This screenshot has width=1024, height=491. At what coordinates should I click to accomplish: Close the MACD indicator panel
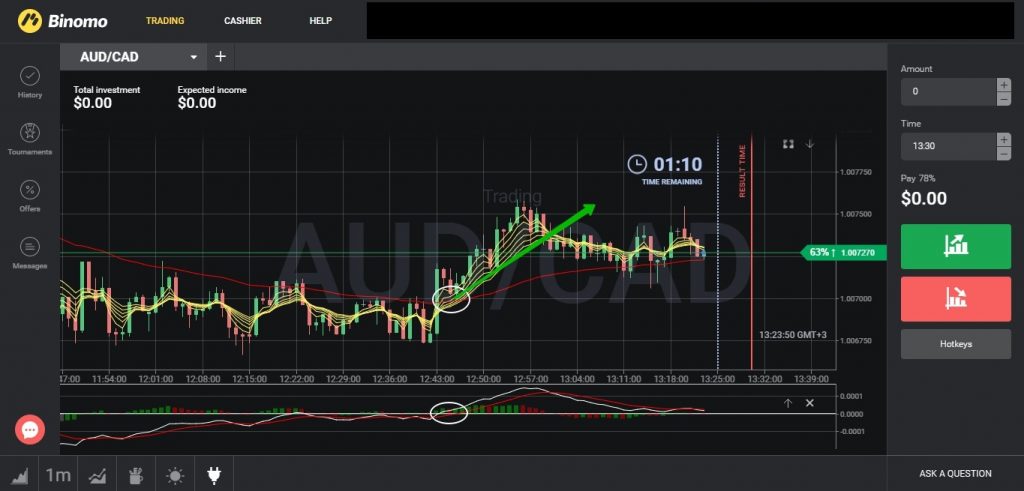coord(810,403)
